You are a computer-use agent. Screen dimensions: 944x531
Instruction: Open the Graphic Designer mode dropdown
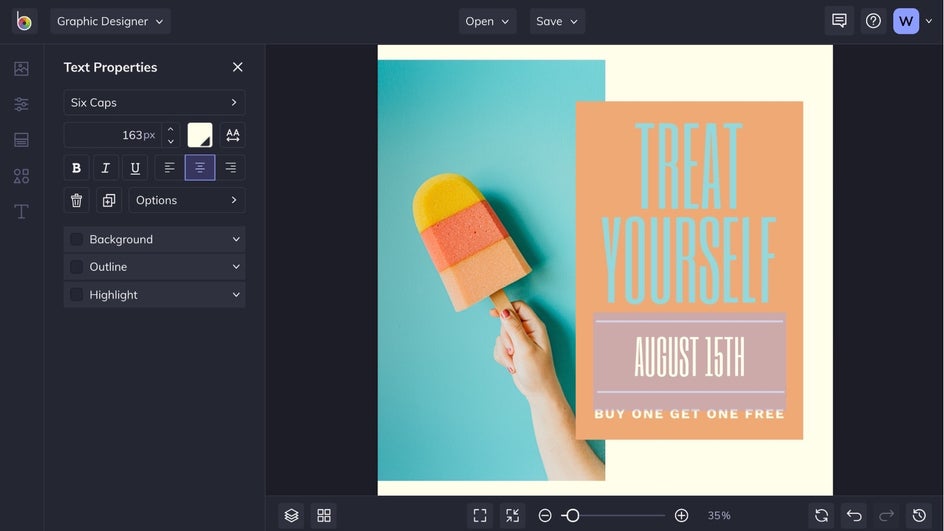[110, 21]
